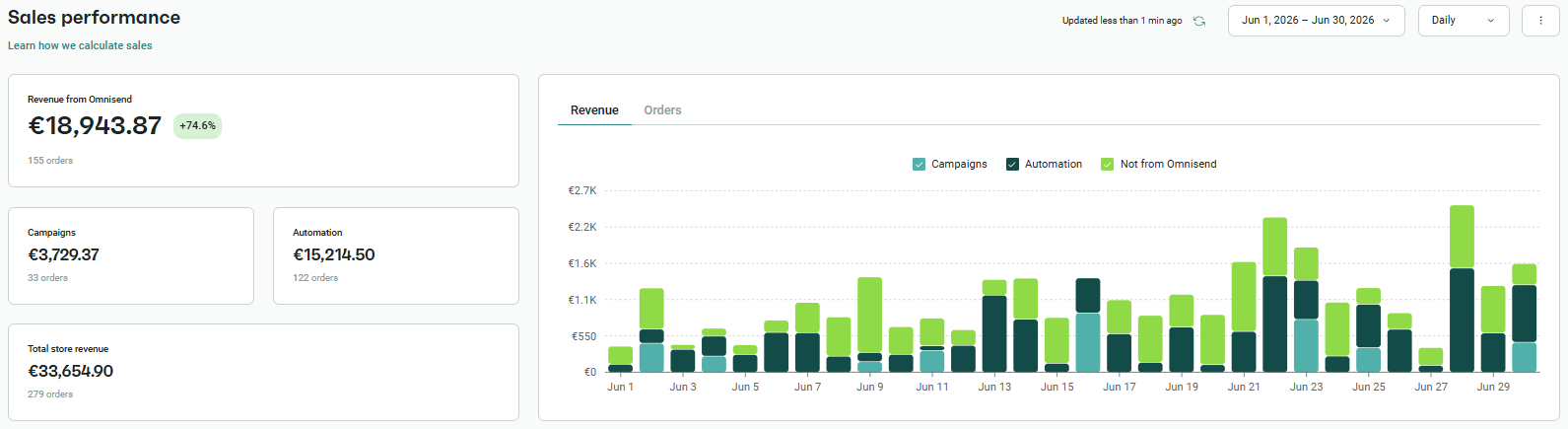Click the Jun 2 revenue bar
The width and height of the screenshot is (1568, 429).
651,330
